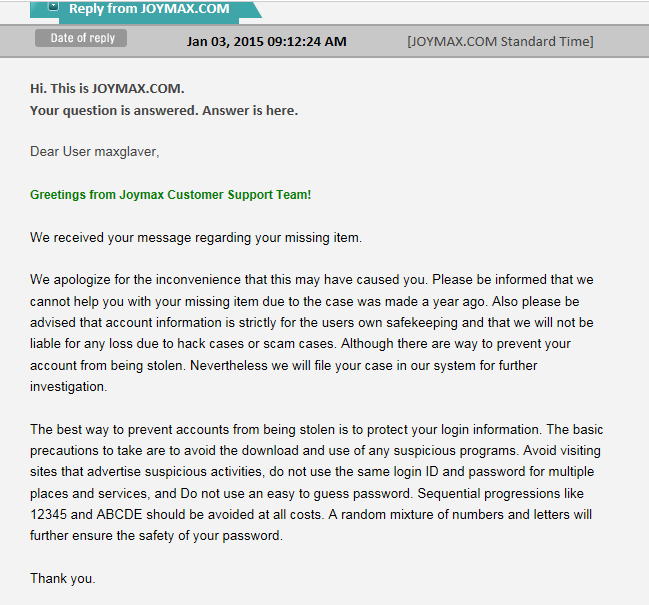The image size is (649, 605).
Task: Click the JOYMAX.COM Standard Time label
Action: point(500,41)
